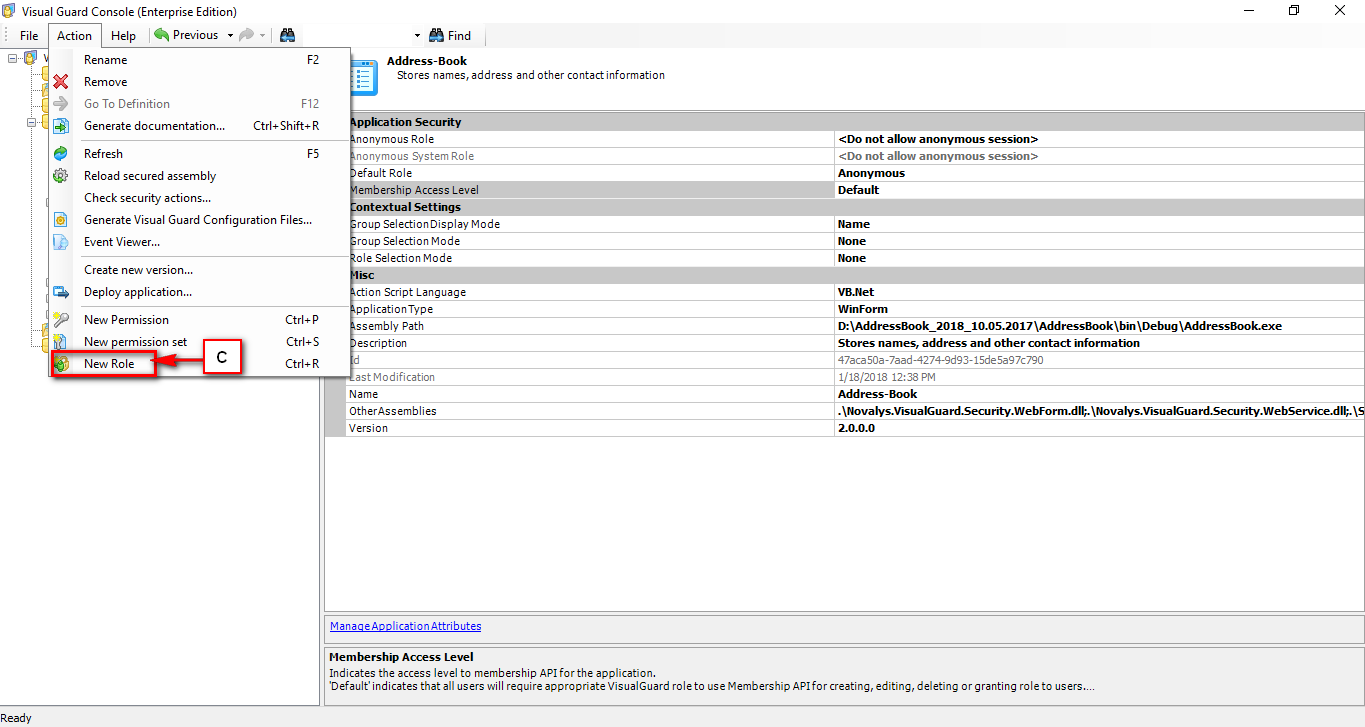Image resolution: width=1365 pixels, height=727 pixels.
Task: Click the Reload secured assembly gear icon
Action: point(60,175)
